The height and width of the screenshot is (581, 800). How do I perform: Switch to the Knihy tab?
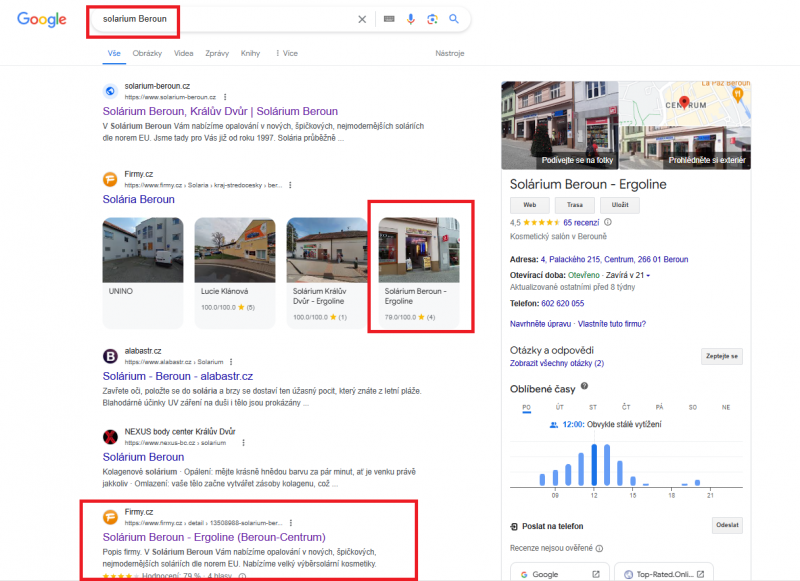(251, 53)
